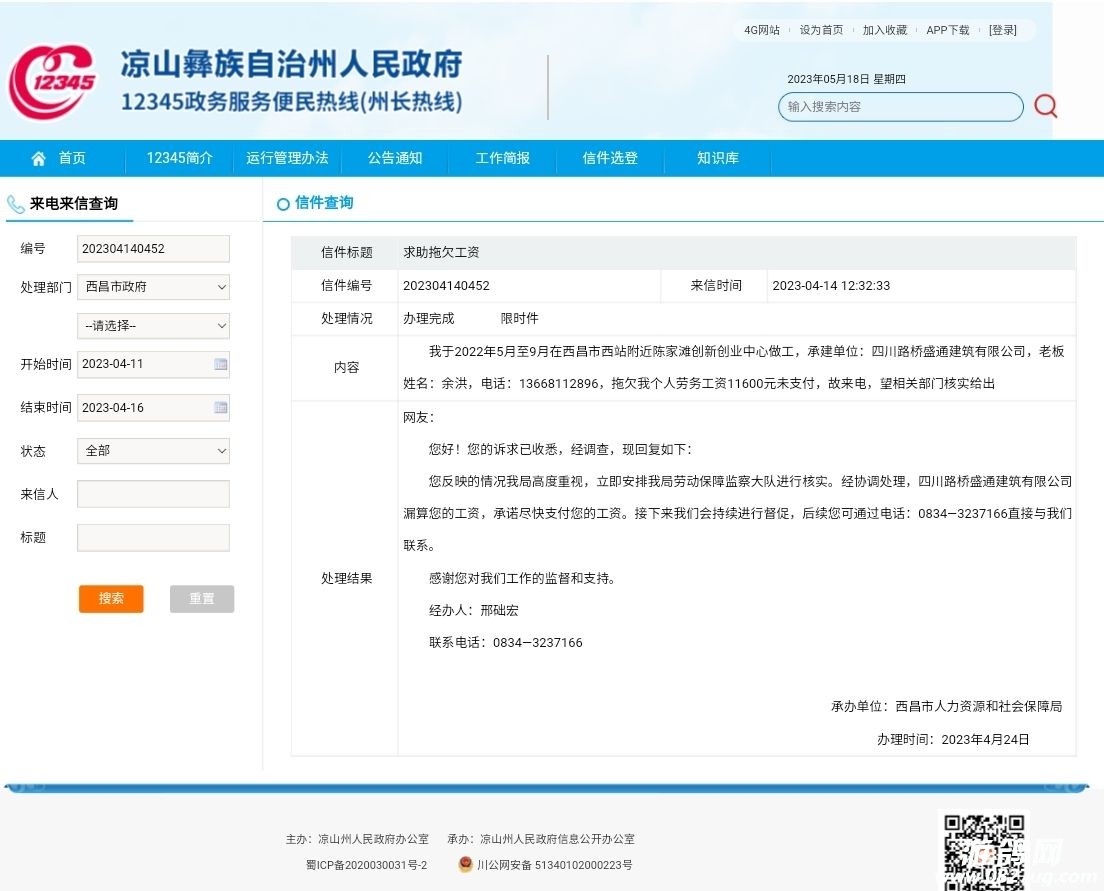Expand the 处理部门 dropdown showing 西昌市政府

pos(153,287)
